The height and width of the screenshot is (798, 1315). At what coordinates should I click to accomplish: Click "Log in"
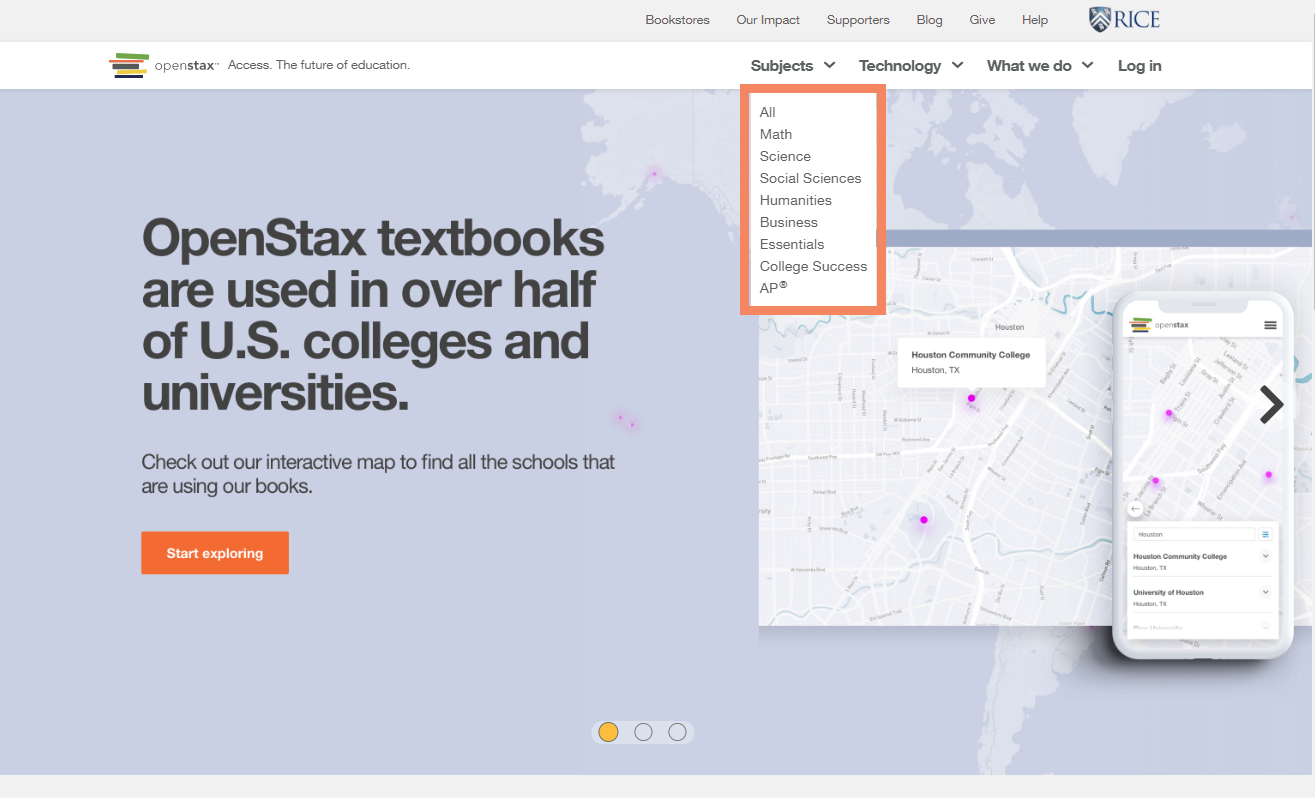pos(1139,65)
